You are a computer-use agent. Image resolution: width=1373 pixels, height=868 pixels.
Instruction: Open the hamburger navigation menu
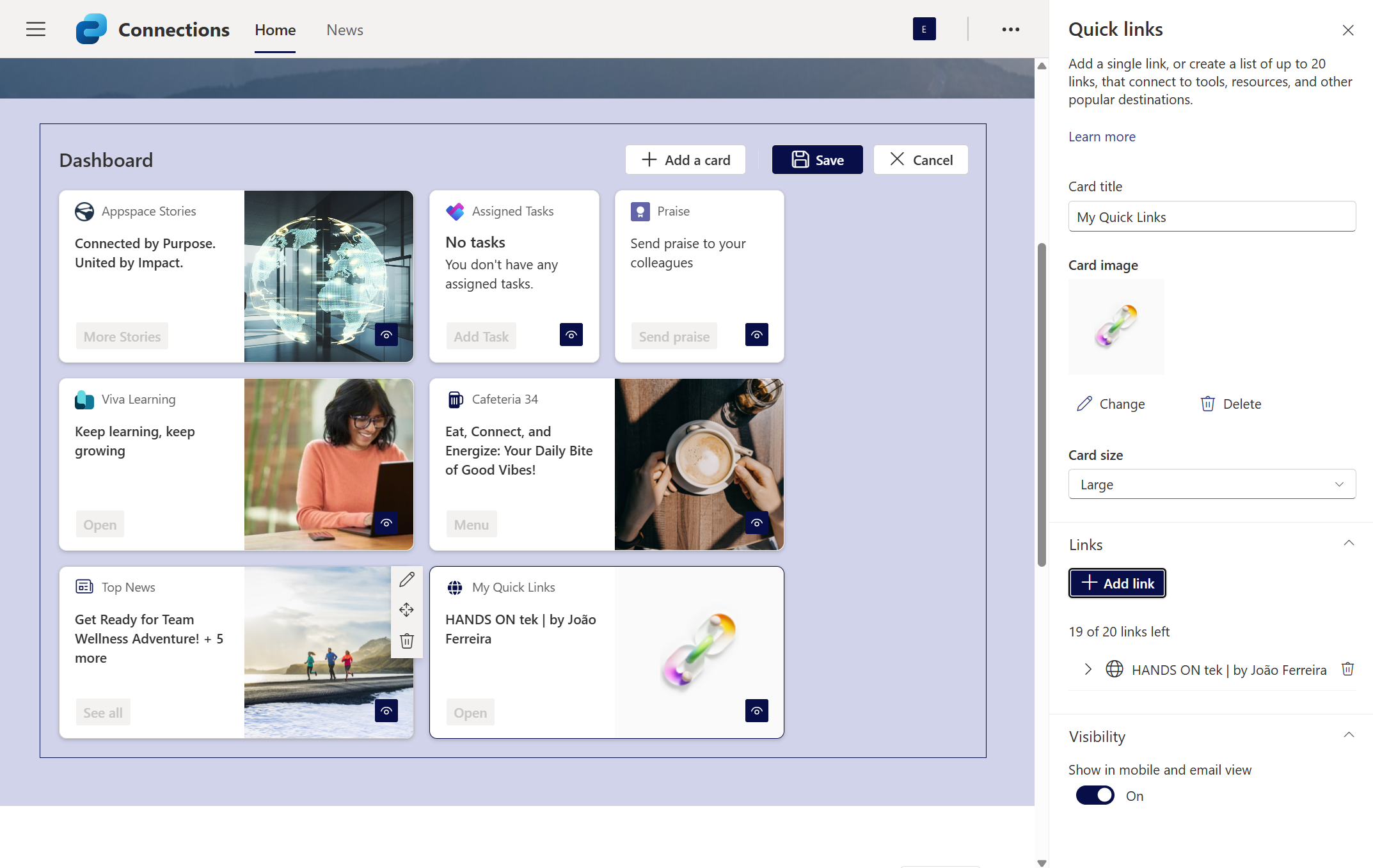(36, 29)
